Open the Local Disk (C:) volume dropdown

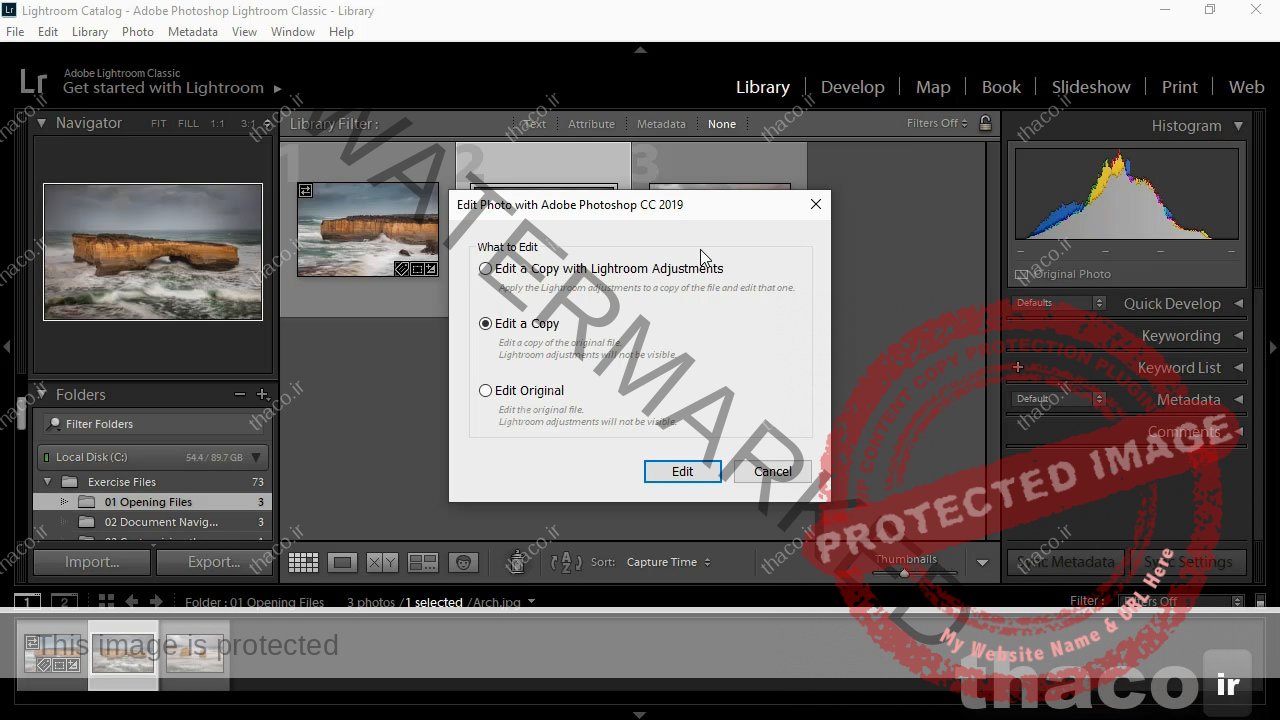(x=256, y=457)
